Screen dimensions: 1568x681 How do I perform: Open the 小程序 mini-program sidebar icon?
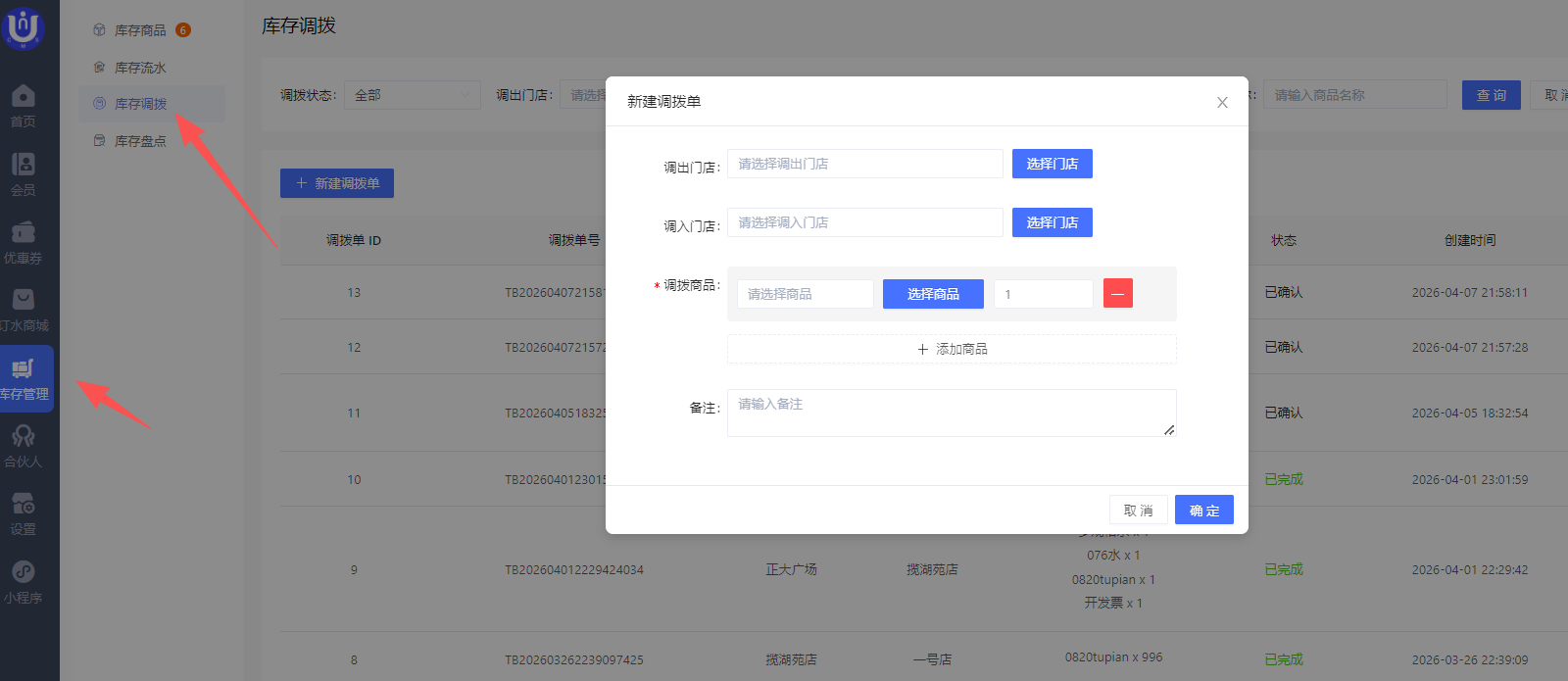click(24, 581)
